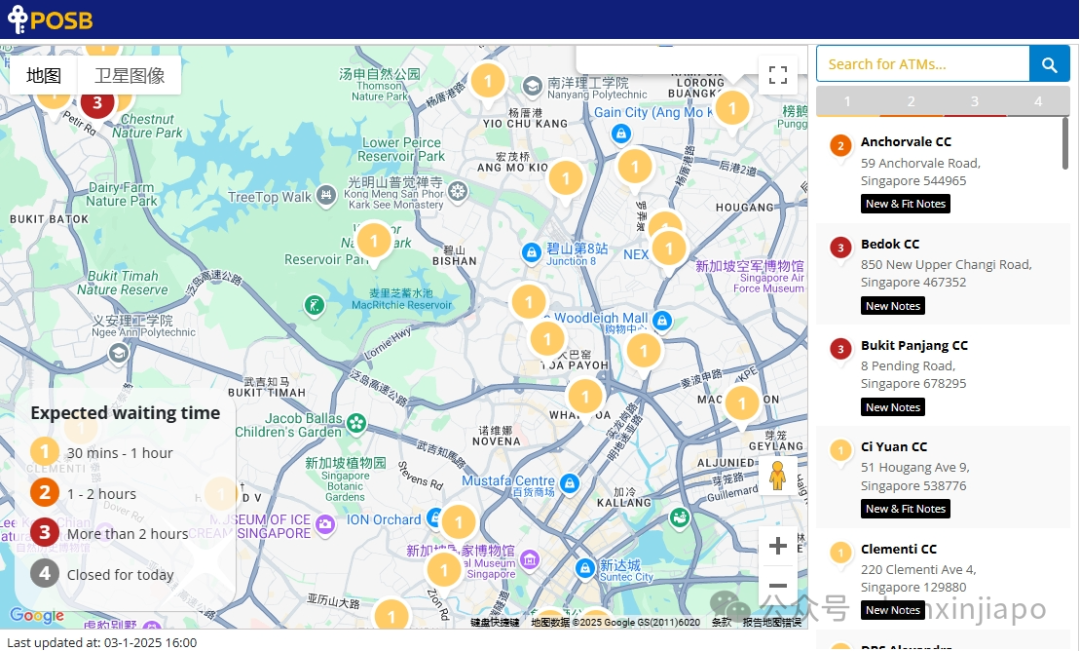Click the red 3 marker near Petir Rd
Viewport: 1080px width, 651px height.
coord(97,103)
